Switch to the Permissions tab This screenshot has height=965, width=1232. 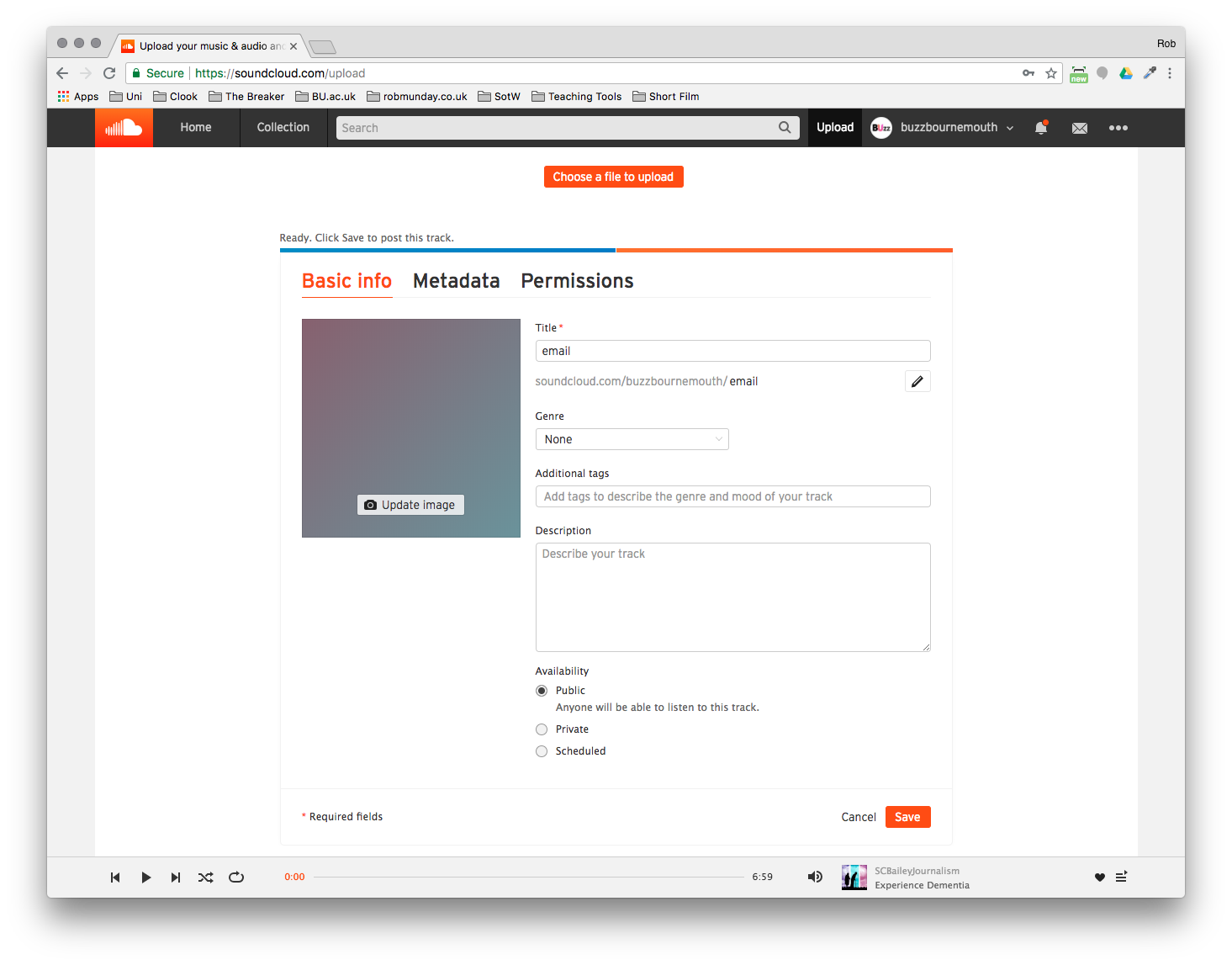point(578,281)
